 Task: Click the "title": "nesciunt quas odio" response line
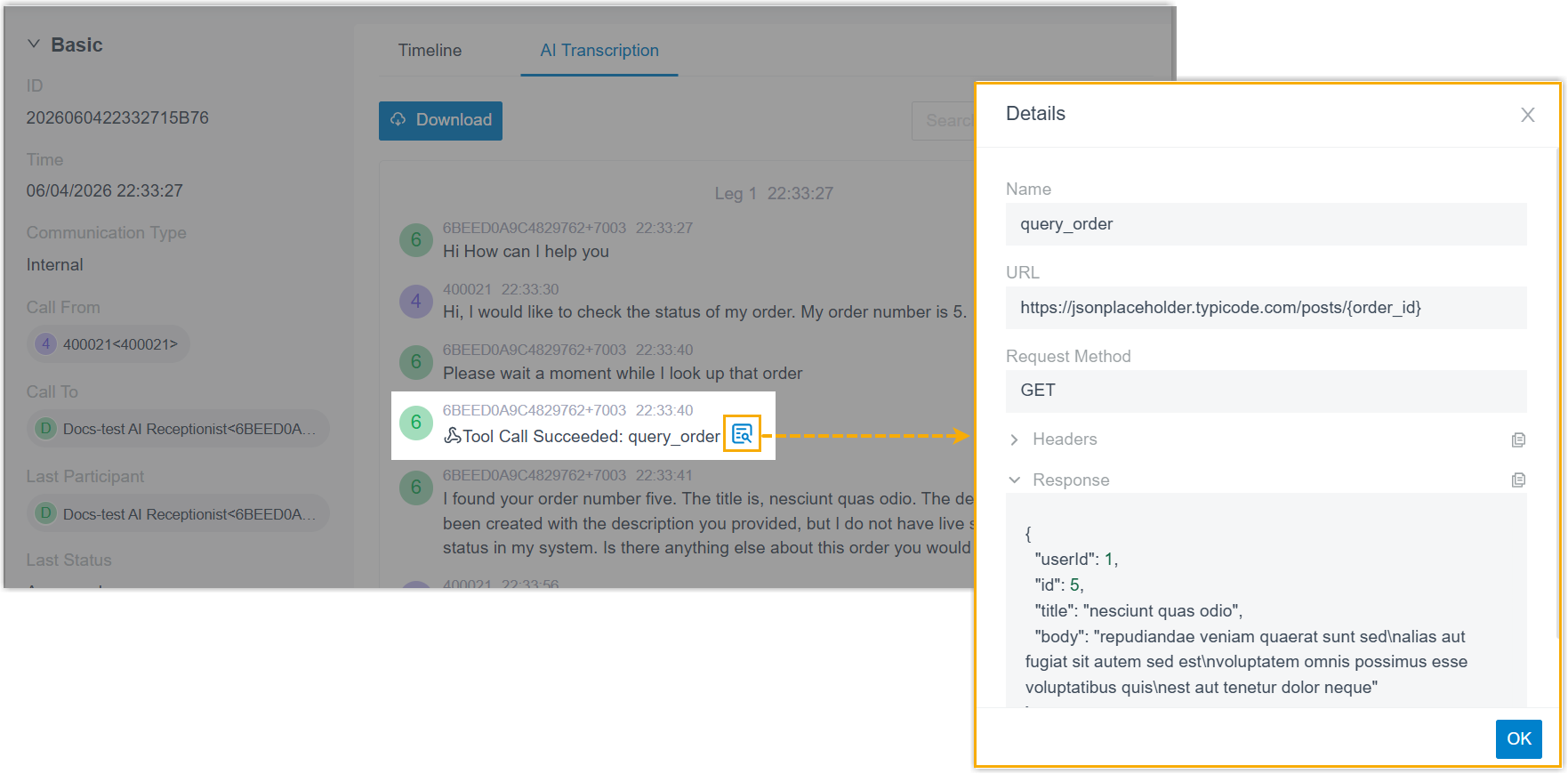coord(1138,611)
